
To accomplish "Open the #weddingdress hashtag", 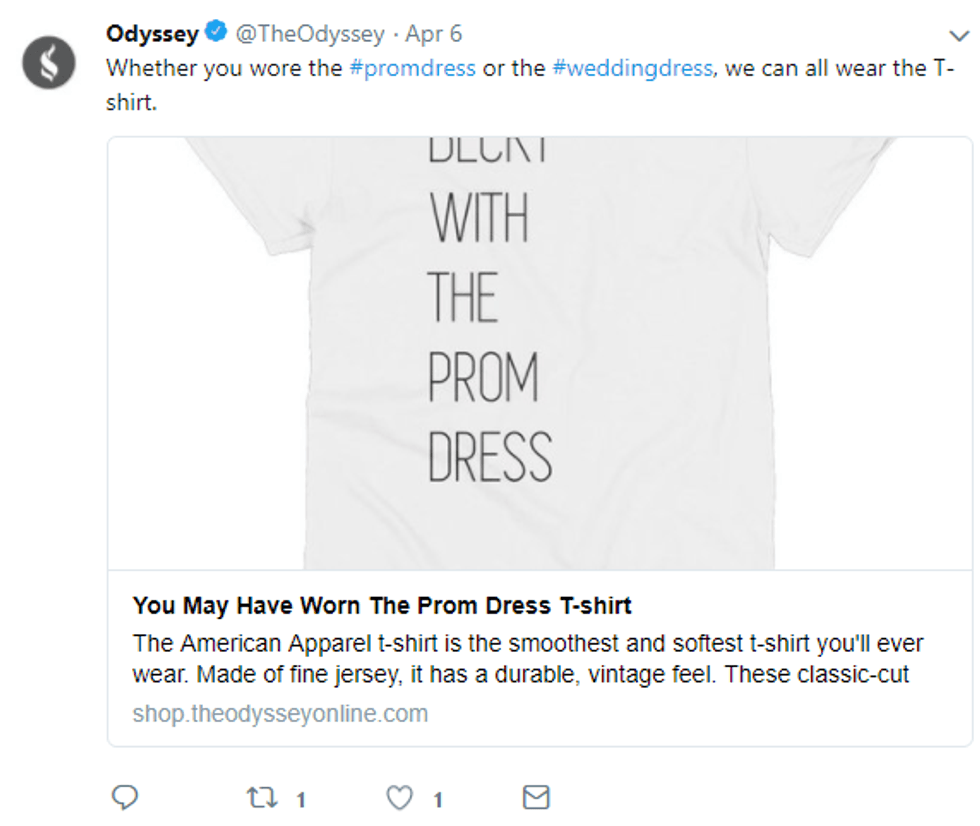I will [633, 69].
